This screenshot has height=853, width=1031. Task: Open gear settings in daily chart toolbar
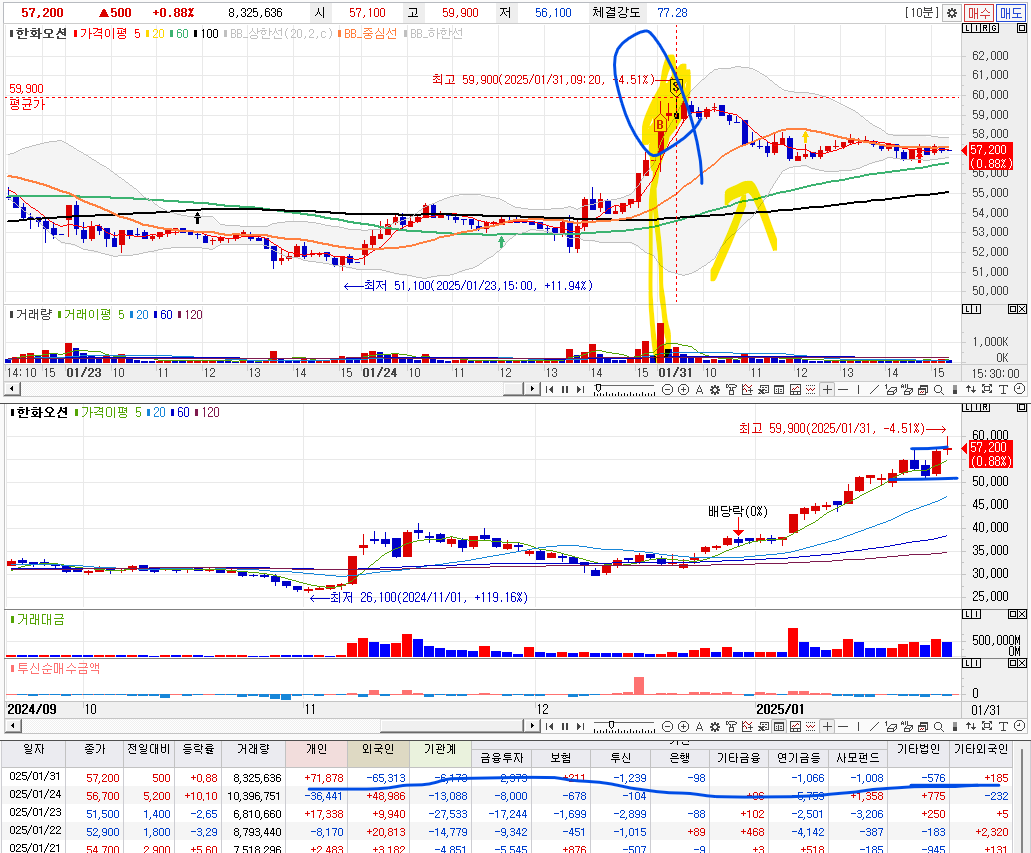pos(715,726)
